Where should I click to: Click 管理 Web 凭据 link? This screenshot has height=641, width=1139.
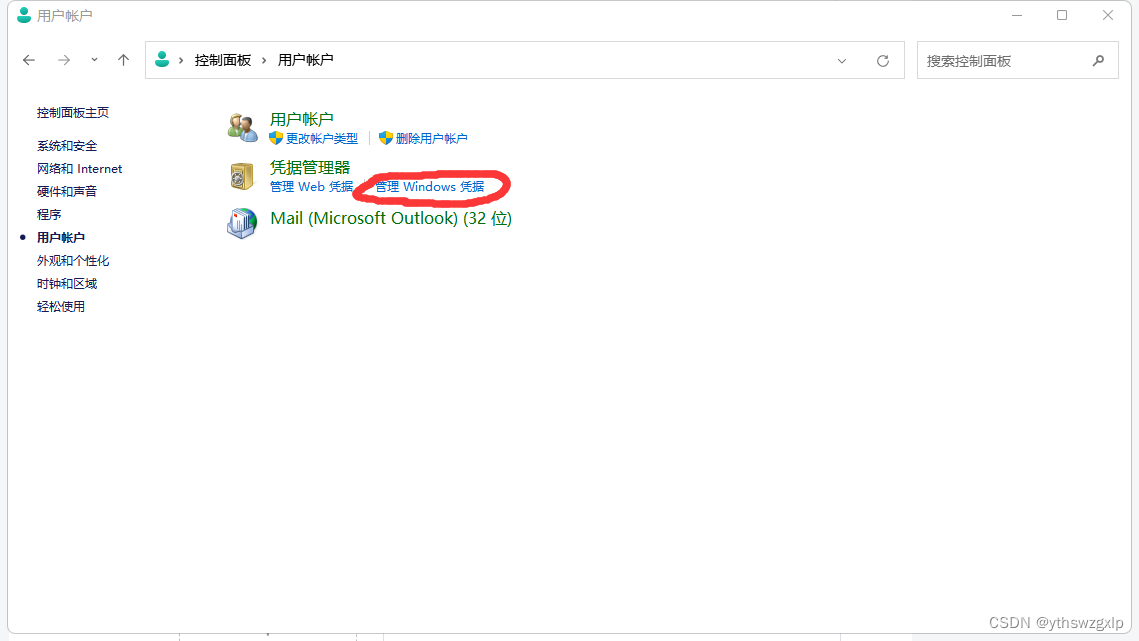pyautogui.click(x=312, y=187)
